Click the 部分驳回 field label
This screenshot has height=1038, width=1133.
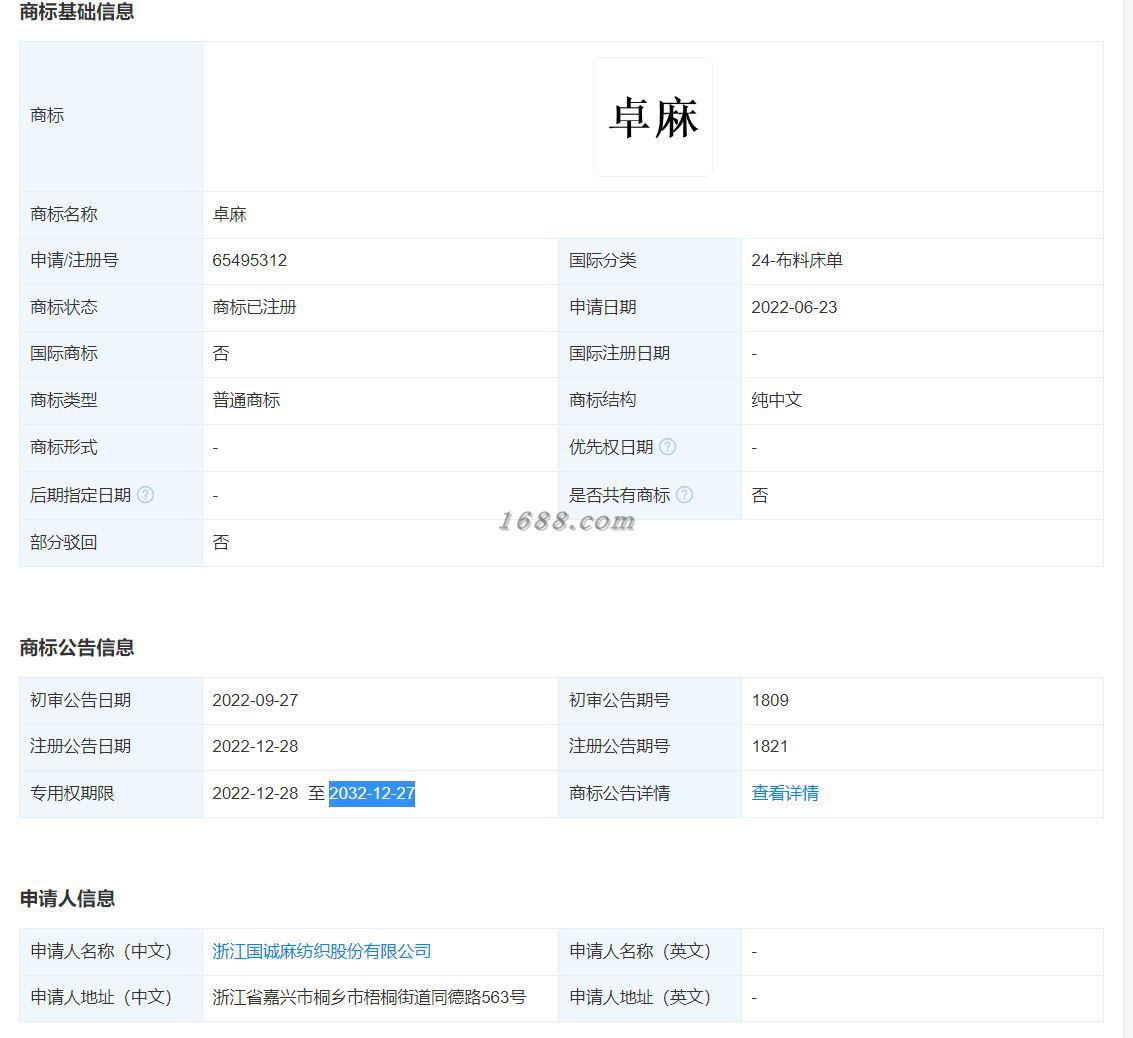(x=64, y=542)
